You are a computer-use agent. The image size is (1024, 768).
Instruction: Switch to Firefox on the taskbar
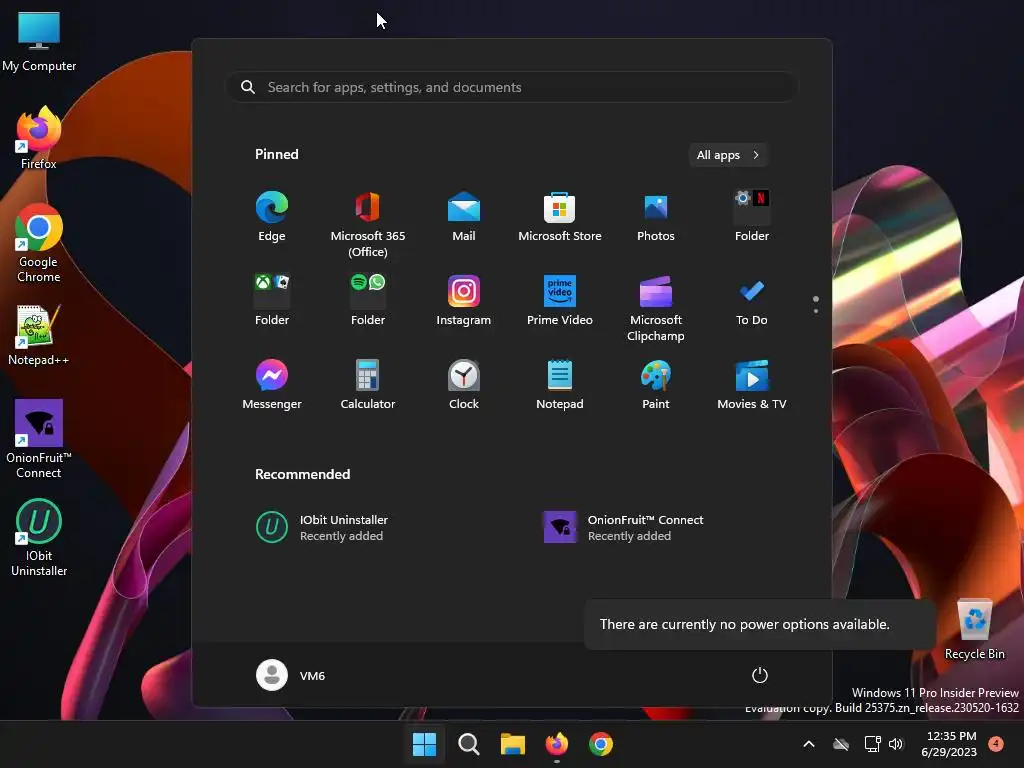(x=557, y=744)
